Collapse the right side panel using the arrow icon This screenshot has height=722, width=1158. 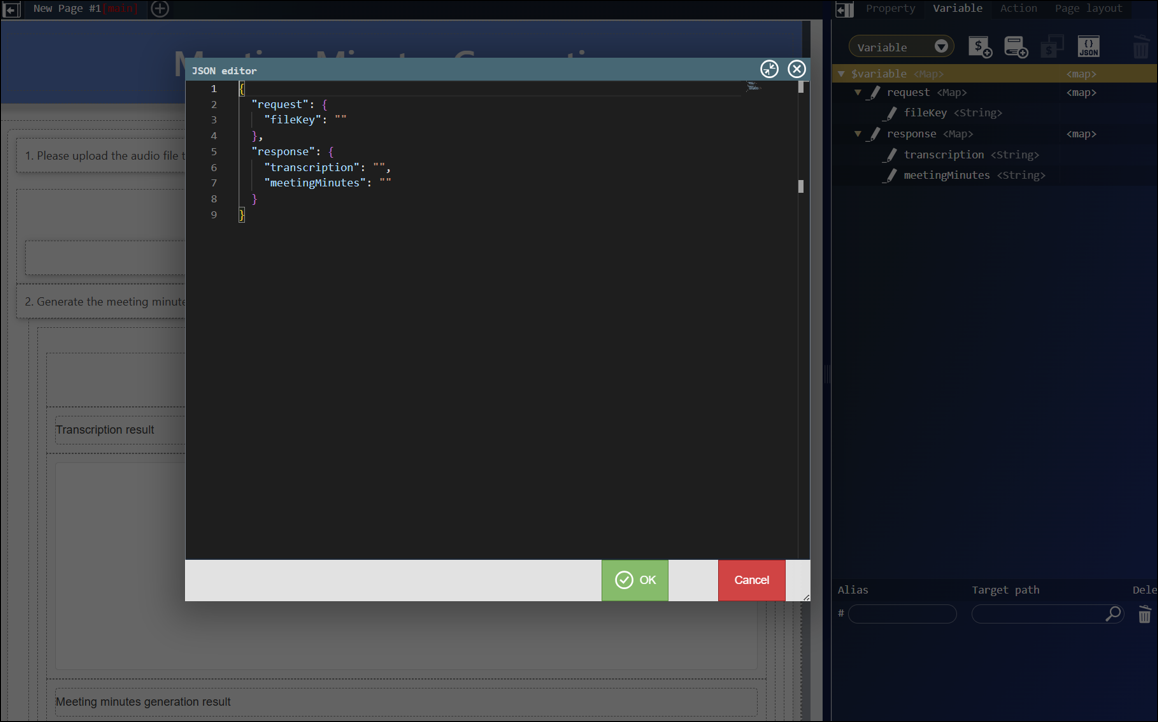844,10
